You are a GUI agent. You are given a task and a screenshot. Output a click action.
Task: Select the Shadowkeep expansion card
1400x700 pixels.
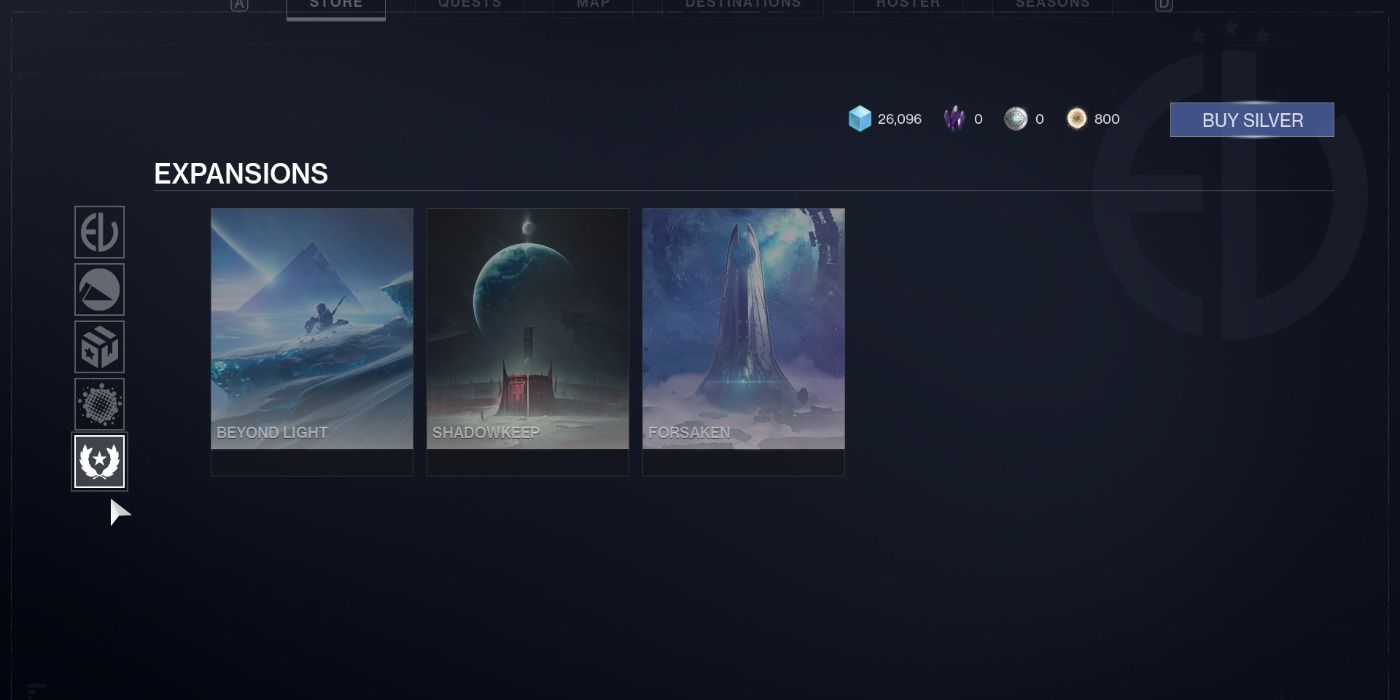[528, 330]
